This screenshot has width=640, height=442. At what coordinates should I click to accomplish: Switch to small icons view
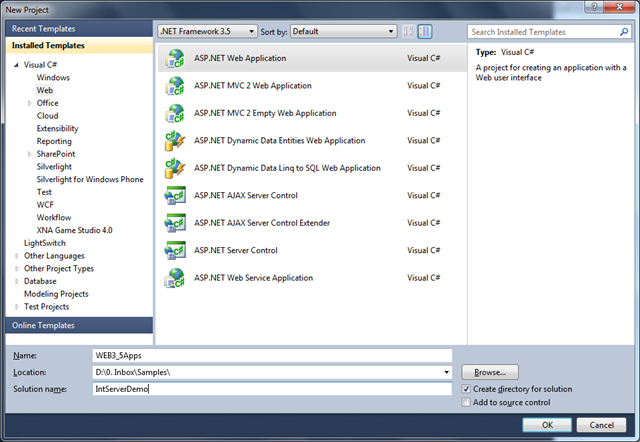pos(408,31)
